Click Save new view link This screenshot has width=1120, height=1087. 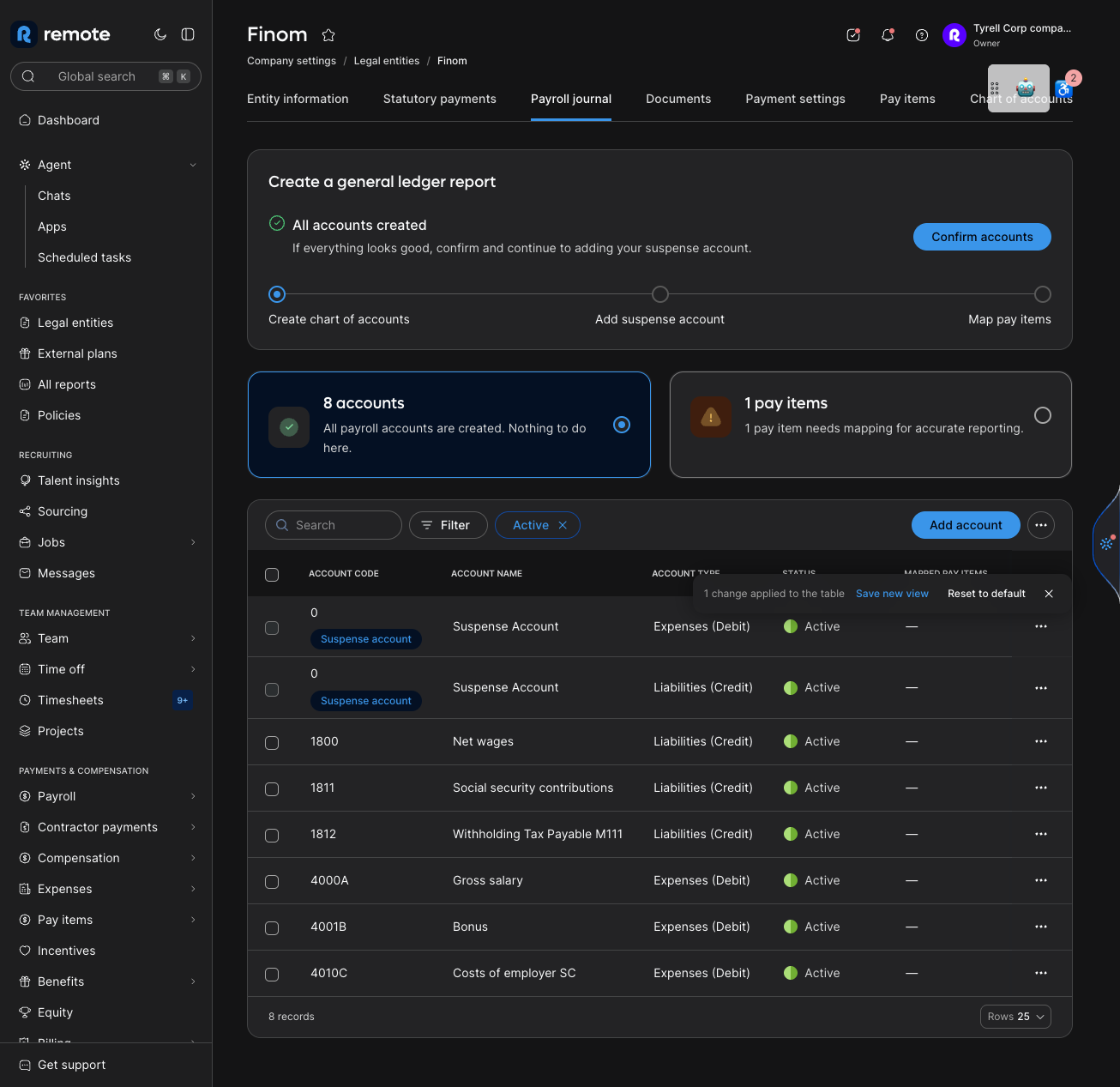tap(892, 594)
